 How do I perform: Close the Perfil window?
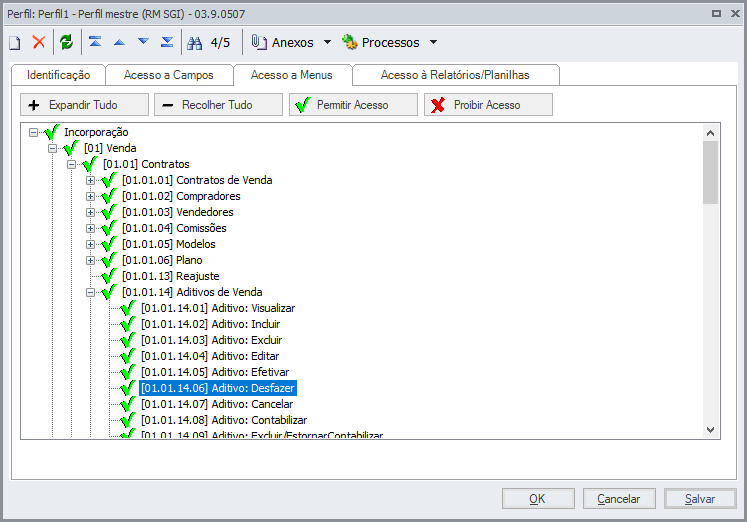click(x=735, y=14)
